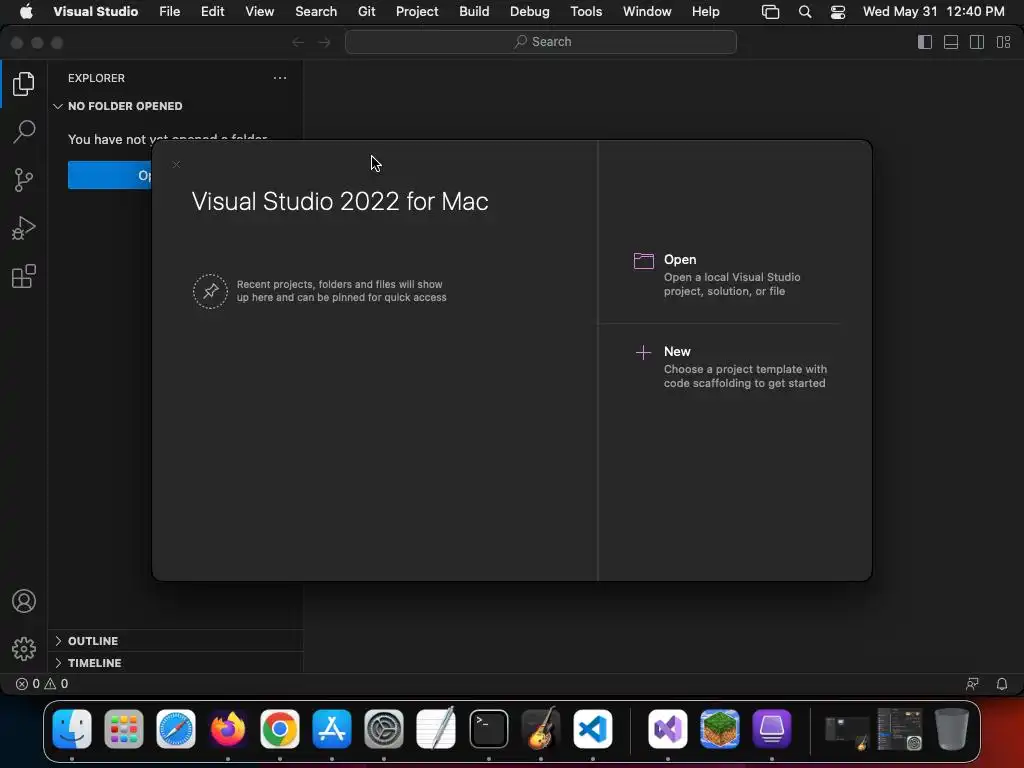Image resolution: width=1024 pixels, height=768 pixels.
Task: Launch Safari from the Dock
Action: tap(176, 729)
